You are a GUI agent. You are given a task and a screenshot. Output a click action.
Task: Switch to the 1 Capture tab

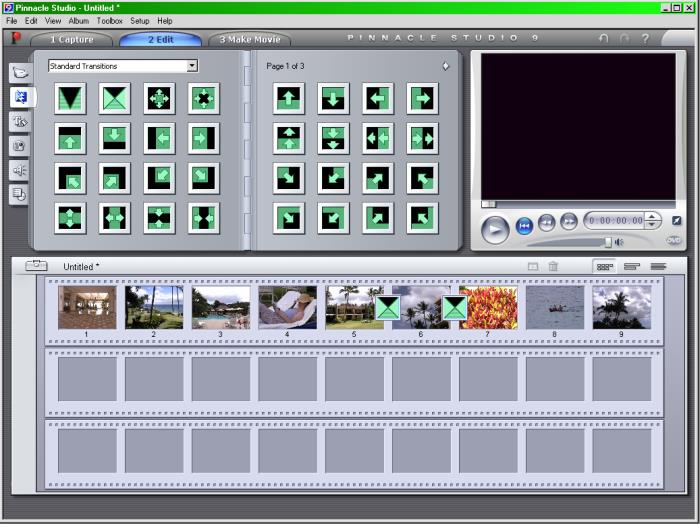pyautogui.click(x=71, y=39)
